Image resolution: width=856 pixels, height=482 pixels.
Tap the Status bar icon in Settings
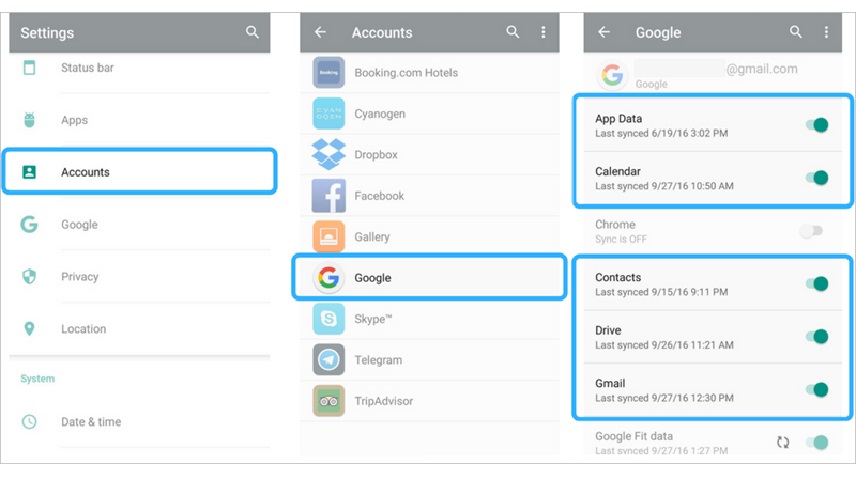[29, 68]
